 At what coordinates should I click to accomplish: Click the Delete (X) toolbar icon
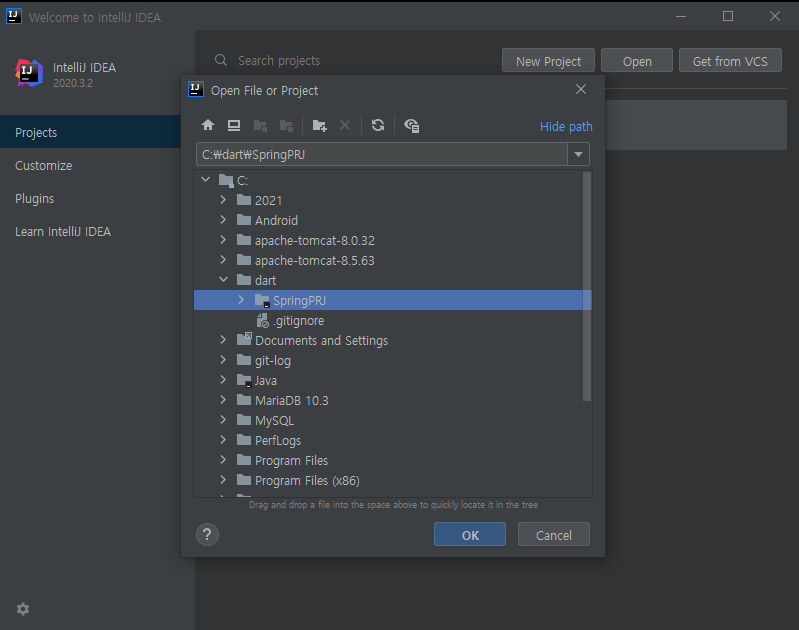click(345, 125)
